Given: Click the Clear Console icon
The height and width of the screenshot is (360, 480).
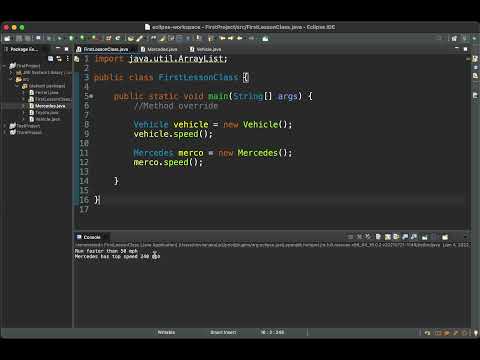Looking at the screenshot, I should click(x=378, y=237).
